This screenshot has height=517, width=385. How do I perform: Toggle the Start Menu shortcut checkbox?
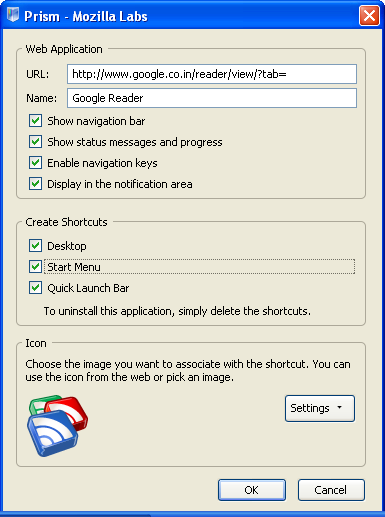point(35,267)
